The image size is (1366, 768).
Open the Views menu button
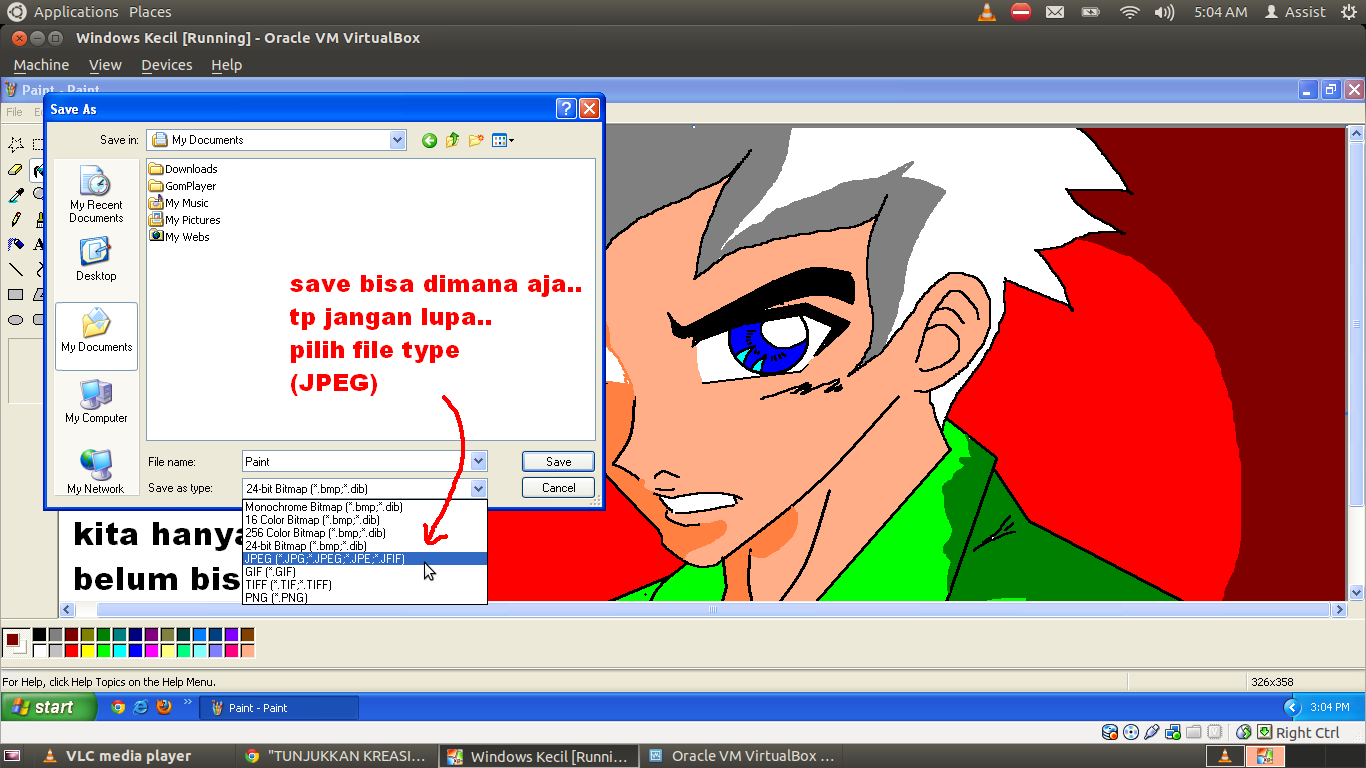point(502,140)
